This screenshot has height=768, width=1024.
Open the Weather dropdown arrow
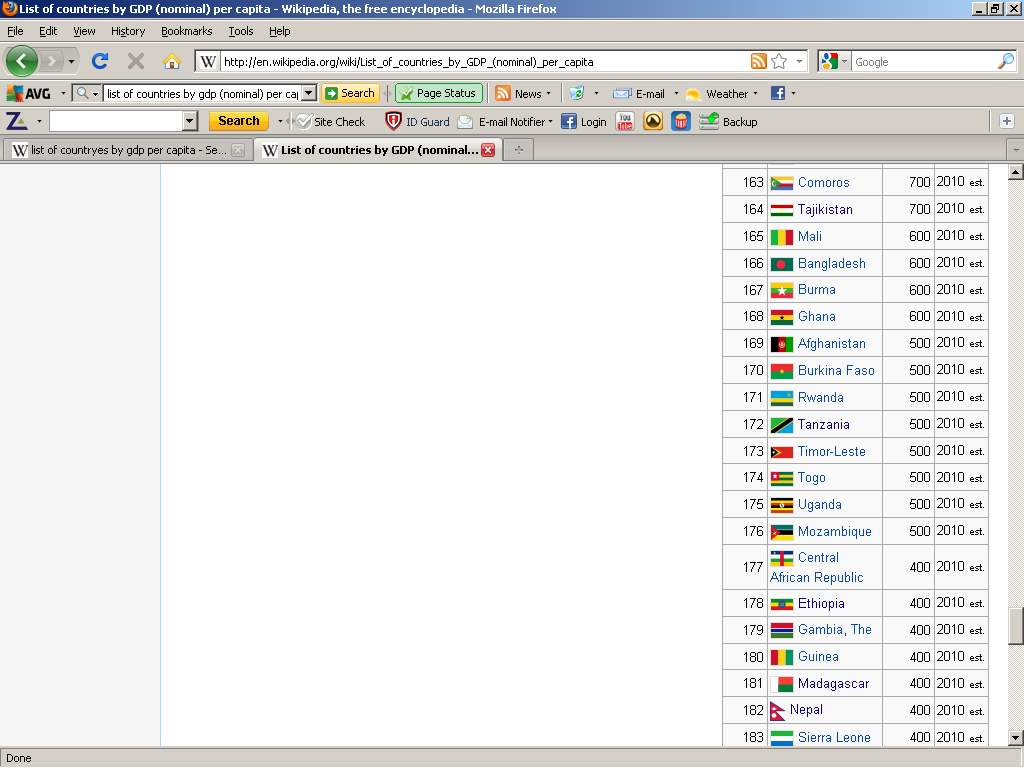coord(755,94)
